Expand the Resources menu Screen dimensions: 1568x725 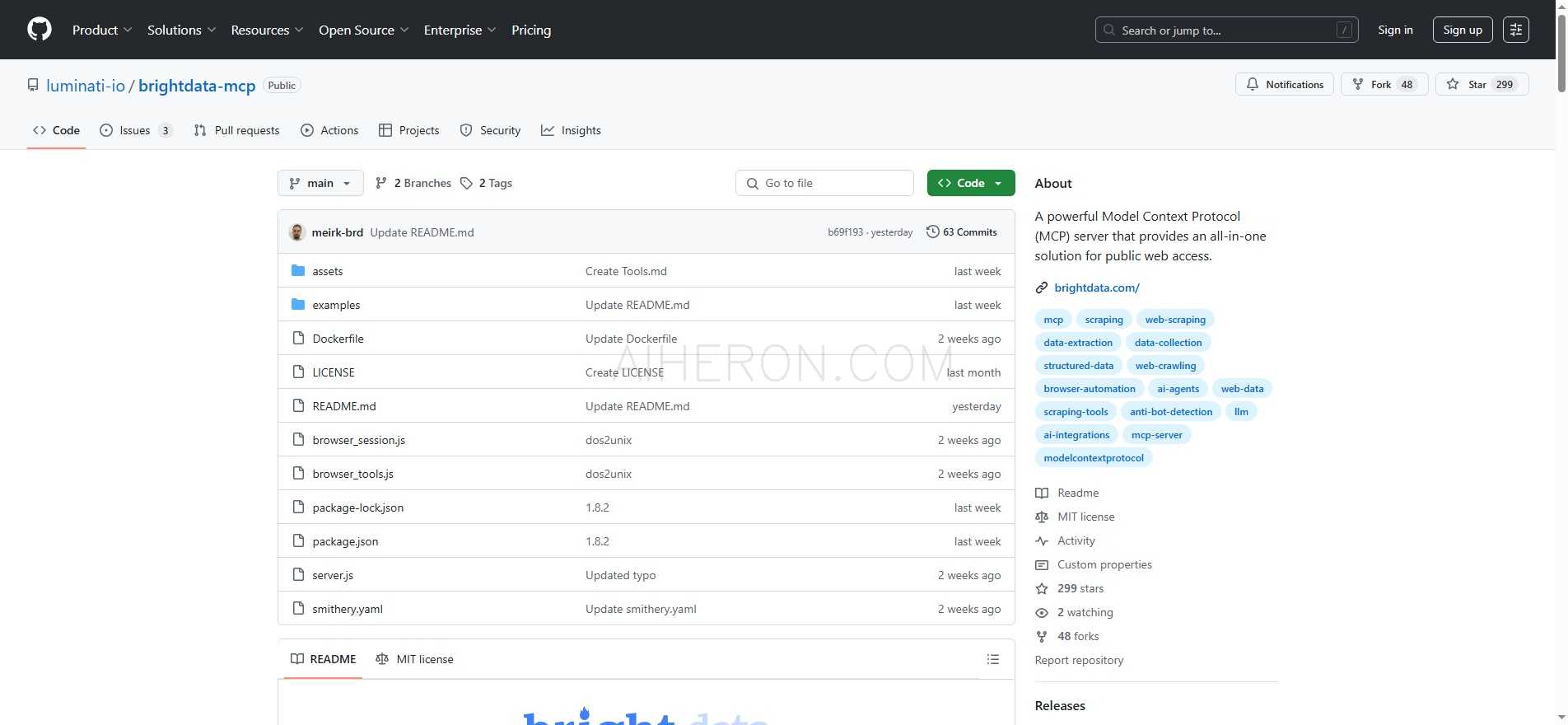click(x=267, y=30)
